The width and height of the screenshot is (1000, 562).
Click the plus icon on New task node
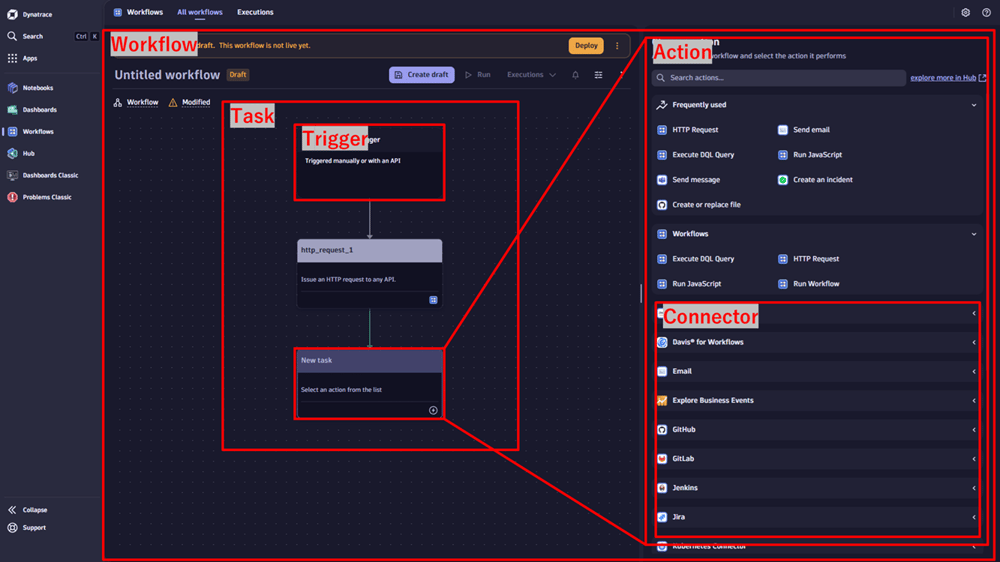pyautogui.click(x=433, y=410)
